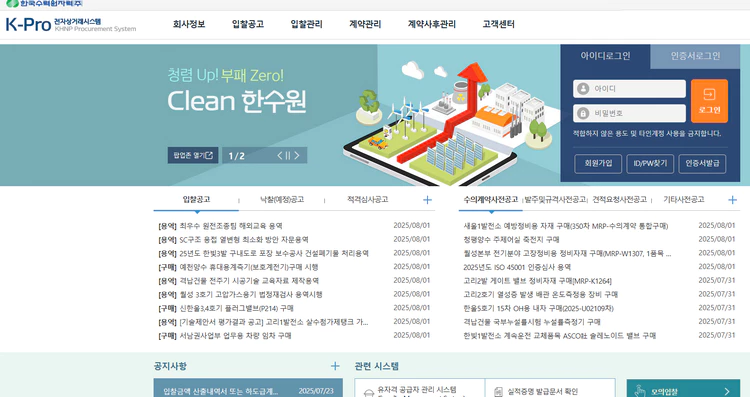
Task: Click the 회원가입 button
Action: [x=598, y=164]
